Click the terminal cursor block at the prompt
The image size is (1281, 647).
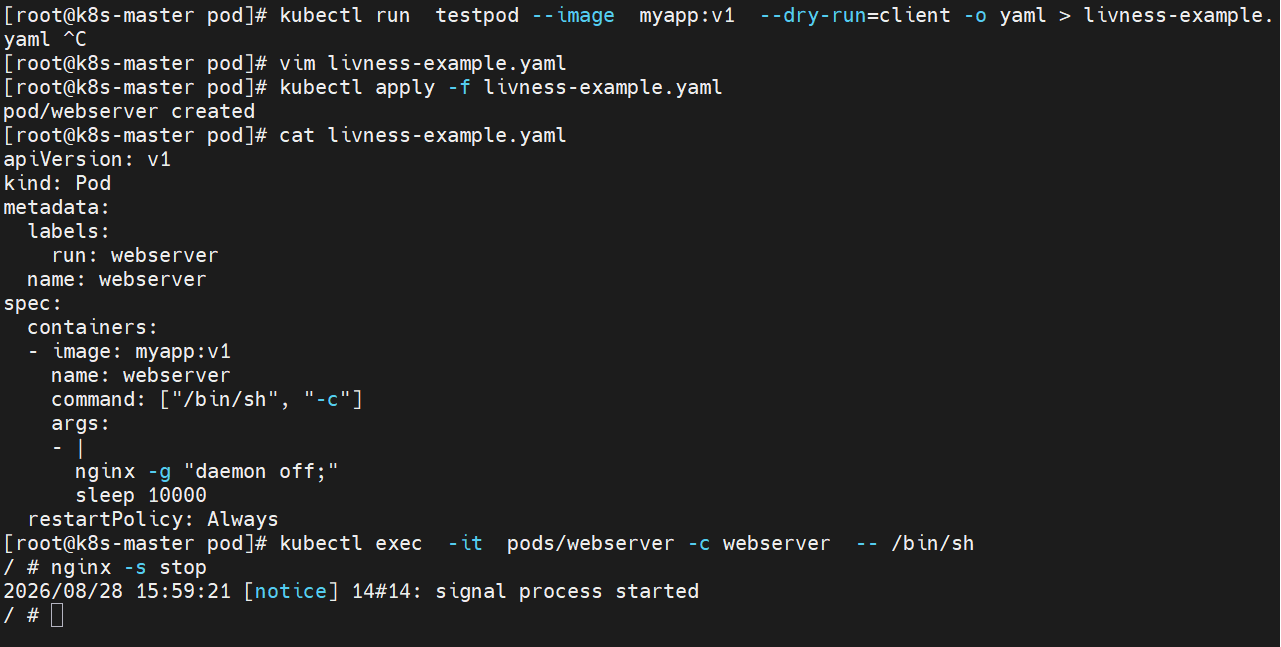57,615
